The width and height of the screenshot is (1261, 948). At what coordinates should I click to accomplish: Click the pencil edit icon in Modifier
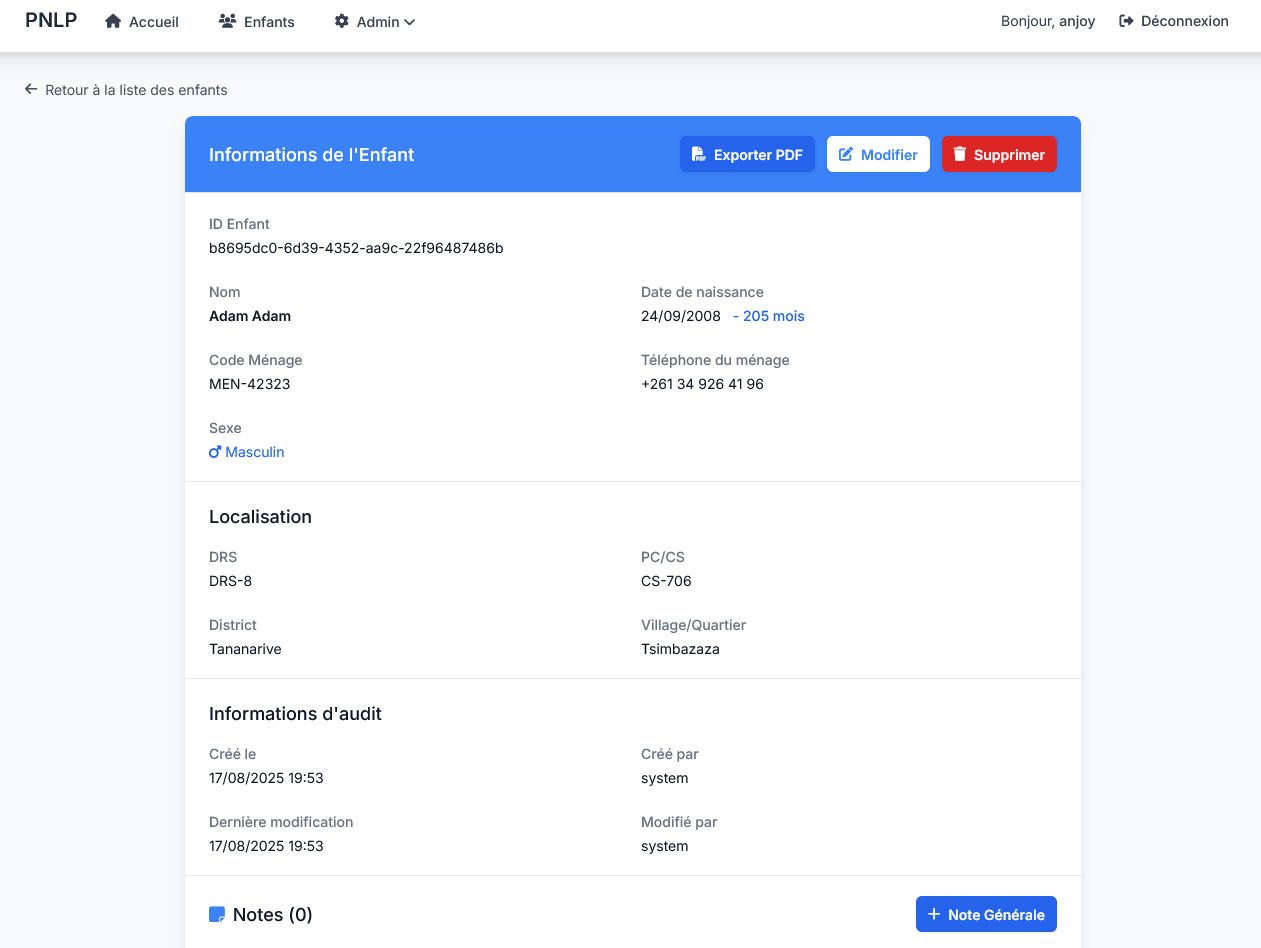click(x=846, y=155)
